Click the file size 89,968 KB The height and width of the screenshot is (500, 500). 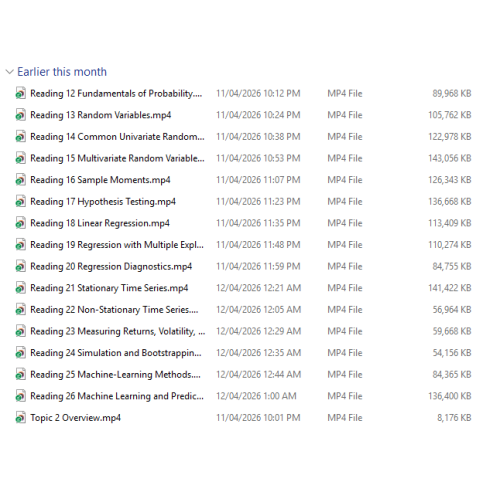click(x=452, y=93)
